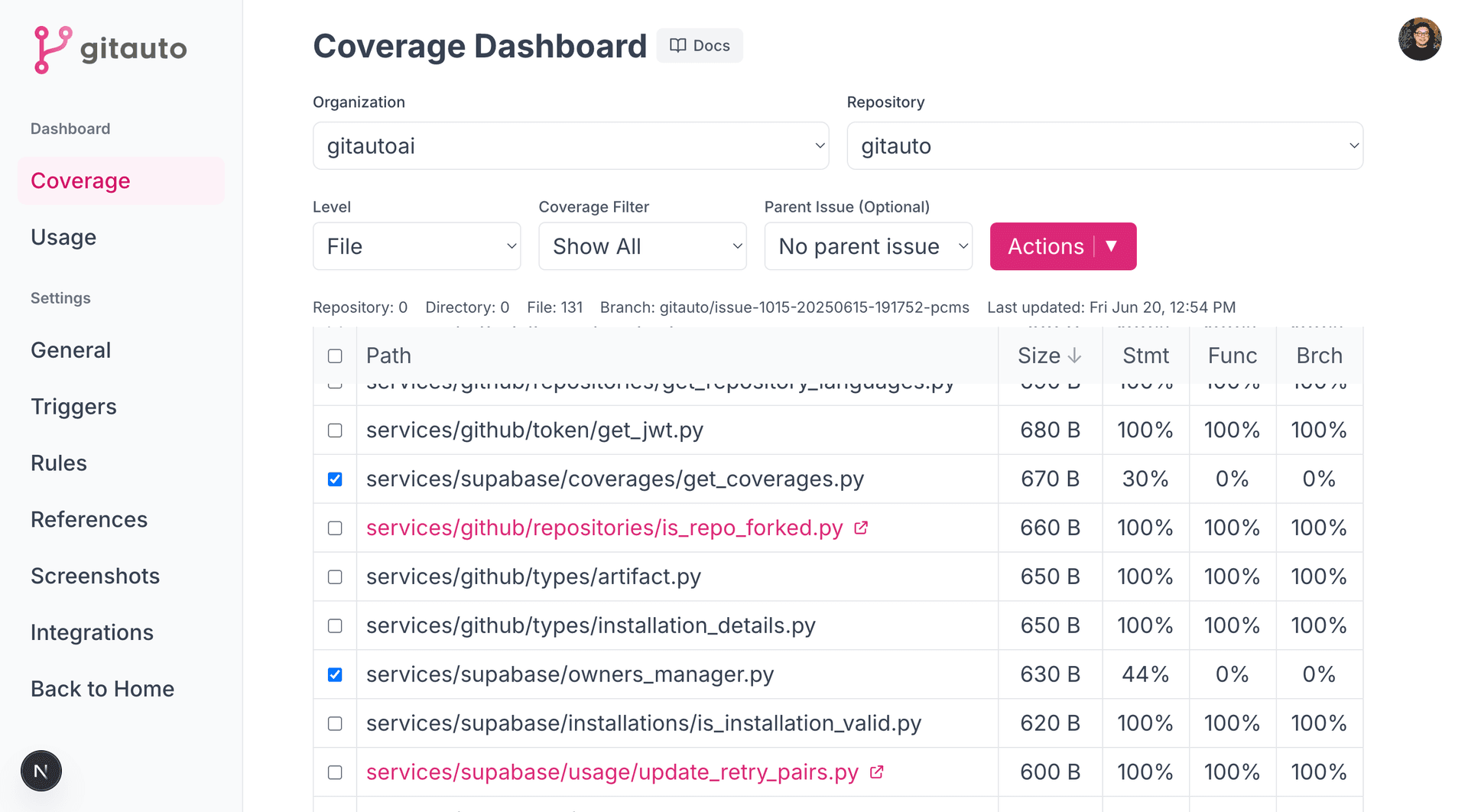Open the user profile avatar
The height and width of the screenshot is (812, 1468).
(1420, 39)
